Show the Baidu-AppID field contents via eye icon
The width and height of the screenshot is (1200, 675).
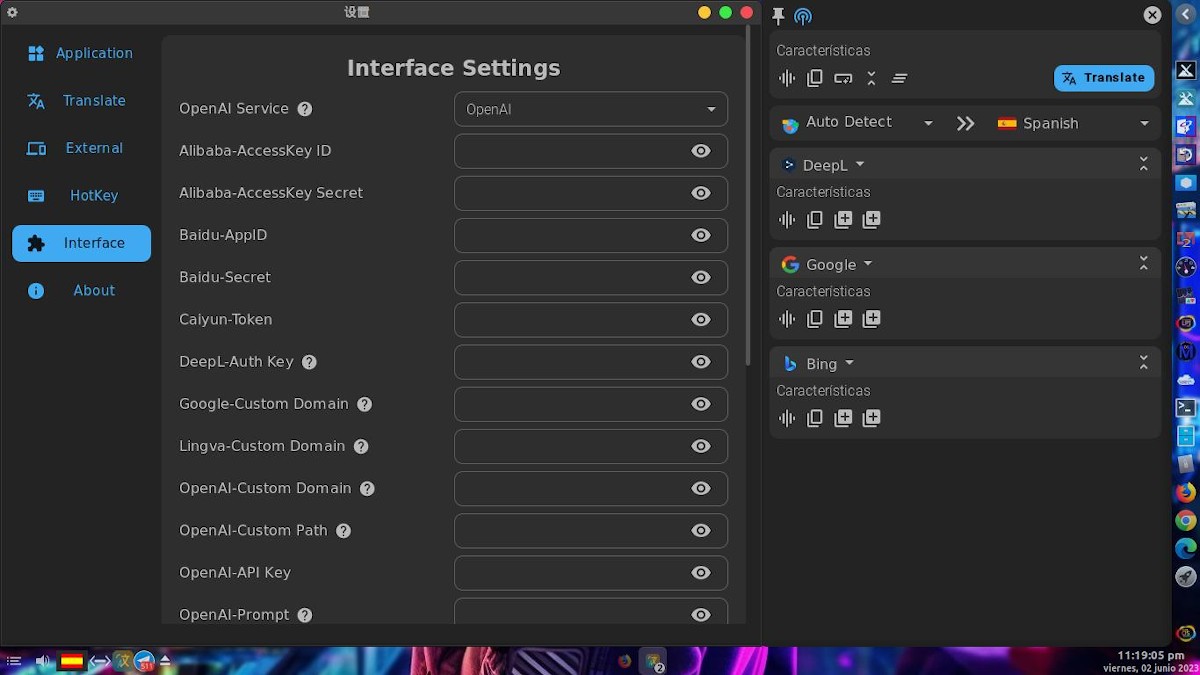click(x=701, y=235)
